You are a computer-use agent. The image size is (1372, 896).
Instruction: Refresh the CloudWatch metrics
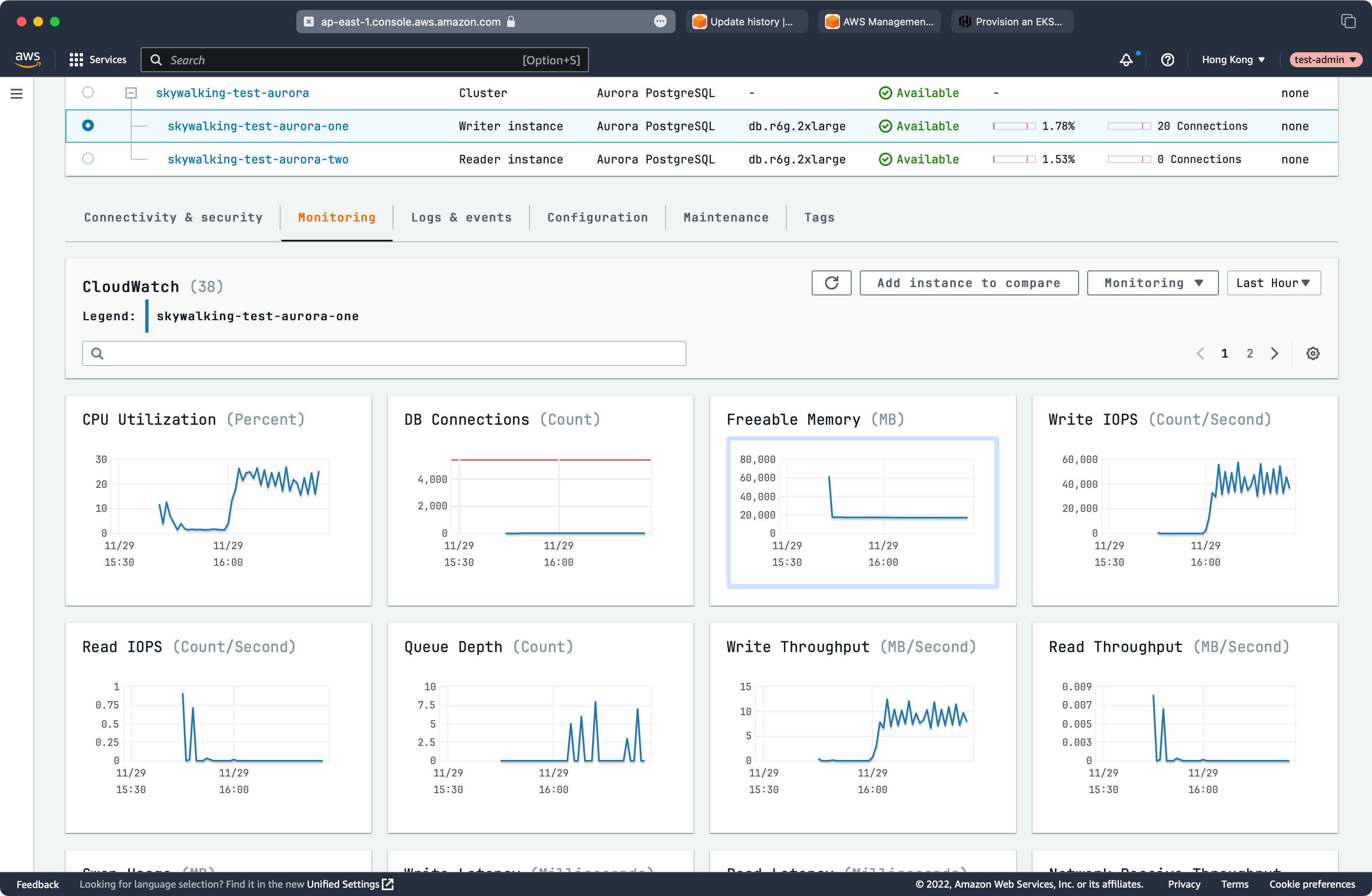click(831, 283)
